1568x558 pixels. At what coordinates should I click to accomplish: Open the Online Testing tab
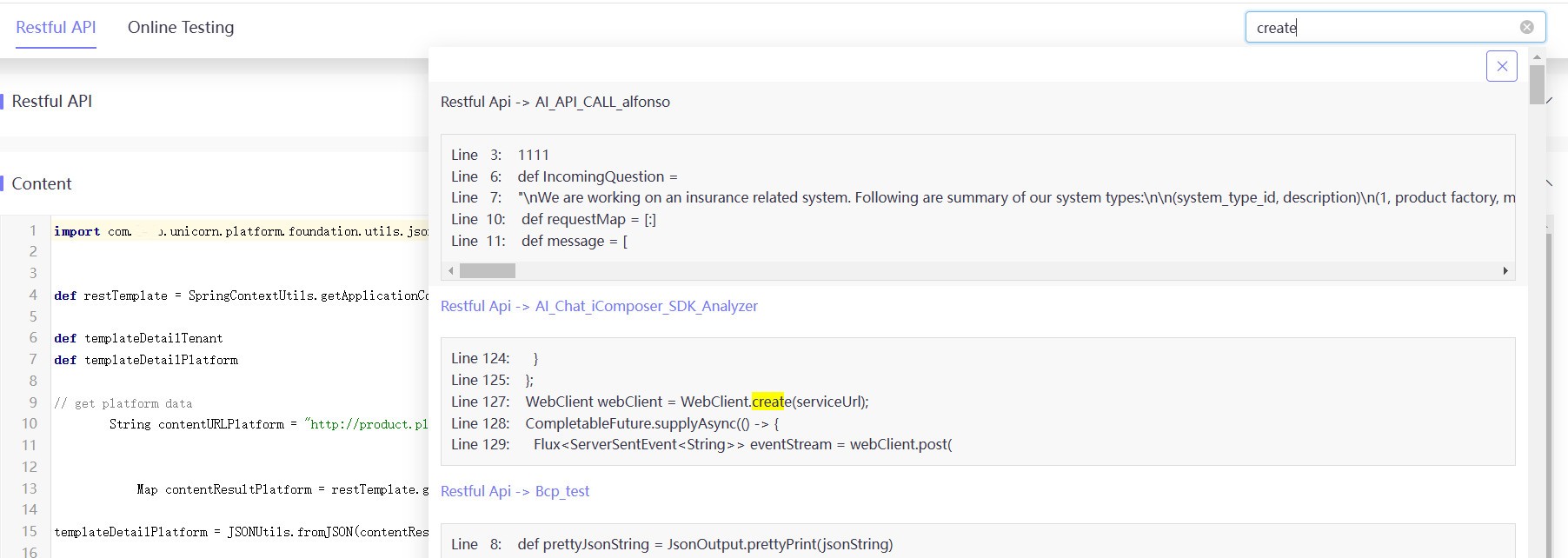(x=181, y=27)
